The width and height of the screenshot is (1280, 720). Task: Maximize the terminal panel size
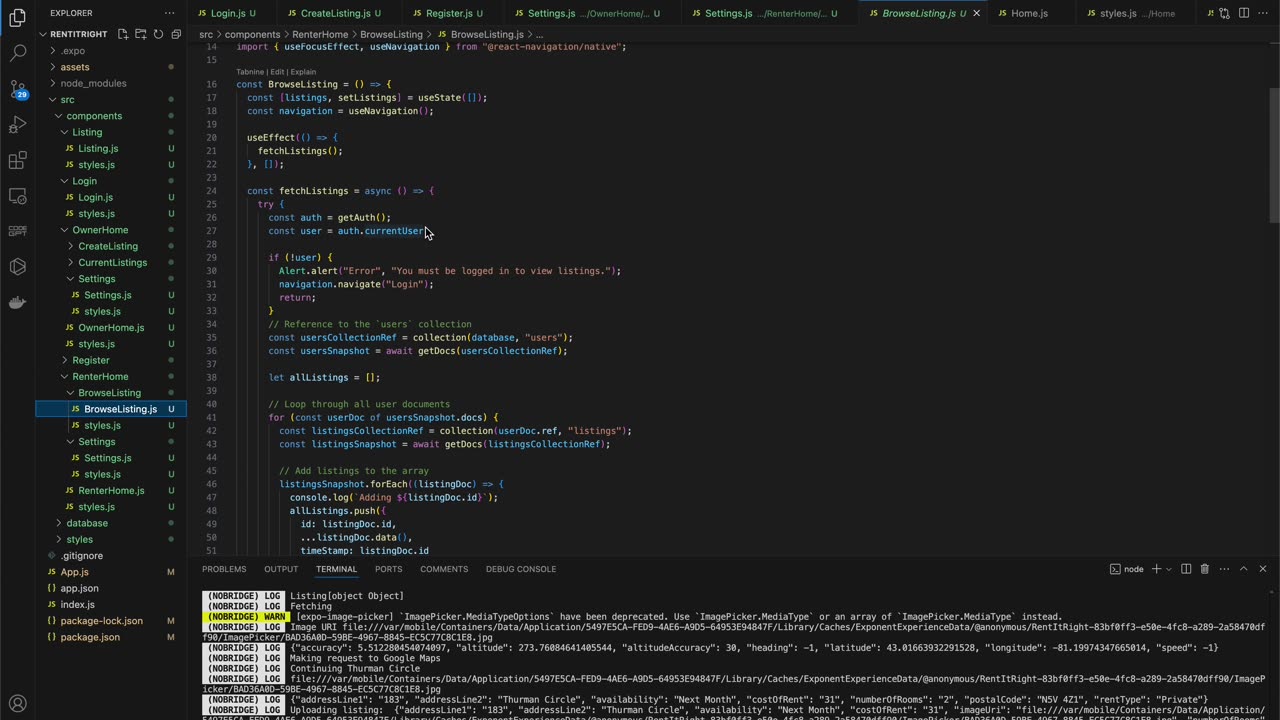[x=1244, y=569]
